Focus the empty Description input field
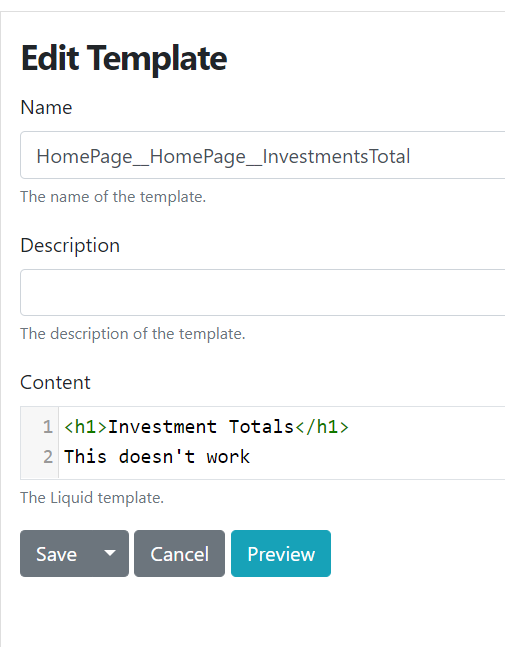Image resolution: width=505 pixels, height=647 pixels. click(263, 293)
